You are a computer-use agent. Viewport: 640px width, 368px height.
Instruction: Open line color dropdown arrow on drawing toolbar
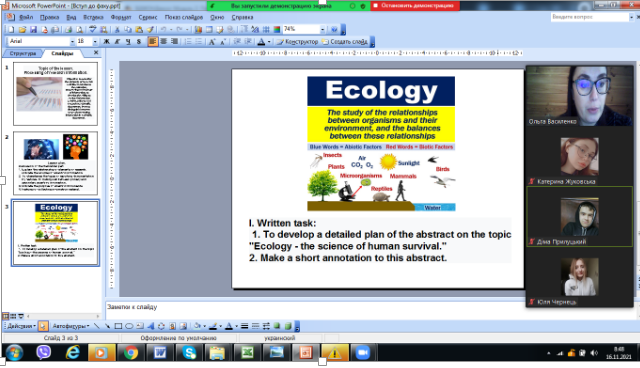coord(220,326)
